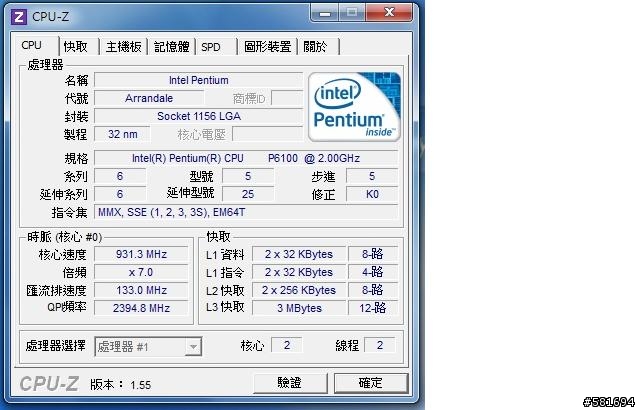This screenshot has height=410, width=640.
Task: Click the instruction set MMX, SSE field
Action: coord(246,212)
